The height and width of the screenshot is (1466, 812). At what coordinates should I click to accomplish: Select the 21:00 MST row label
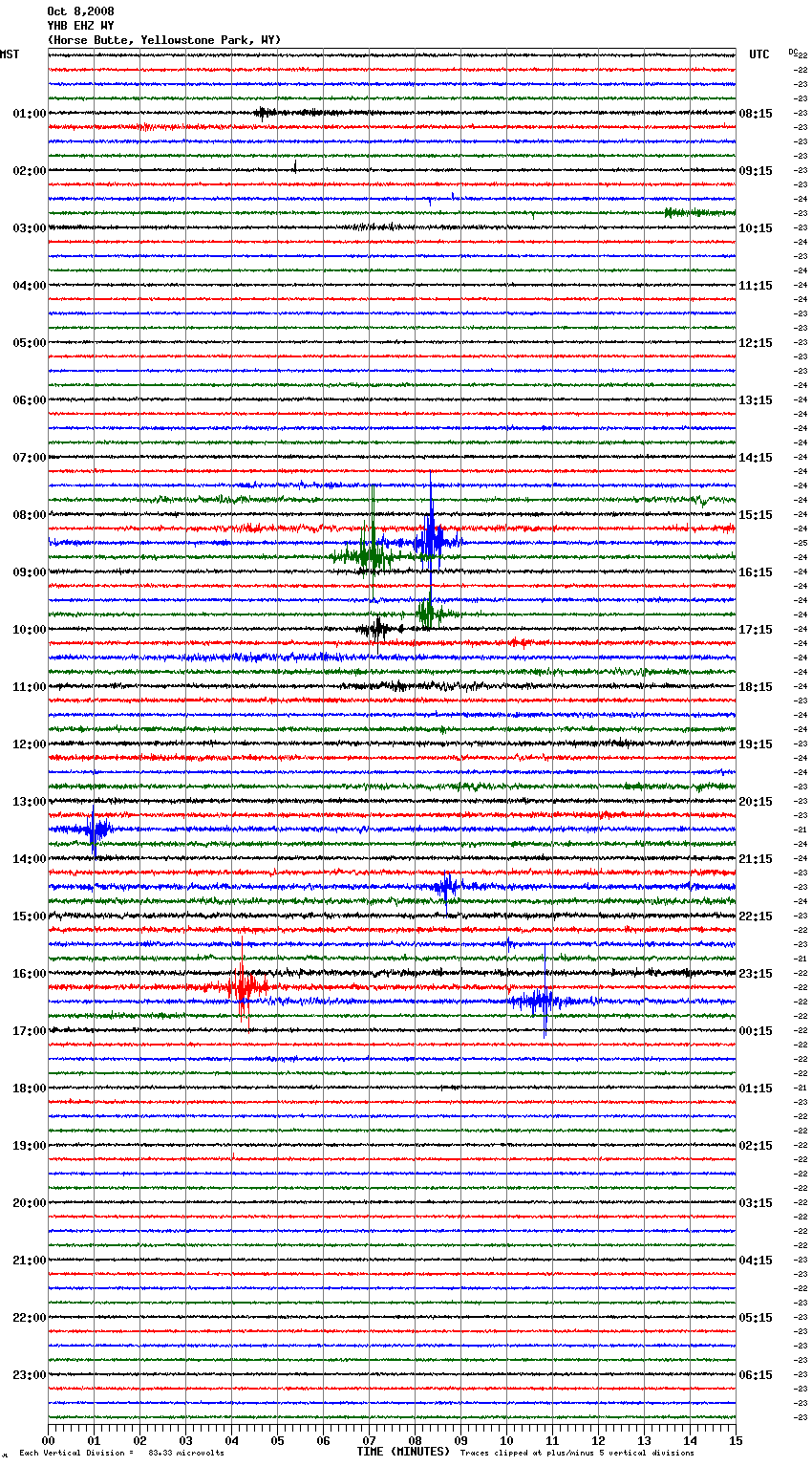[x=30, y=1261]
